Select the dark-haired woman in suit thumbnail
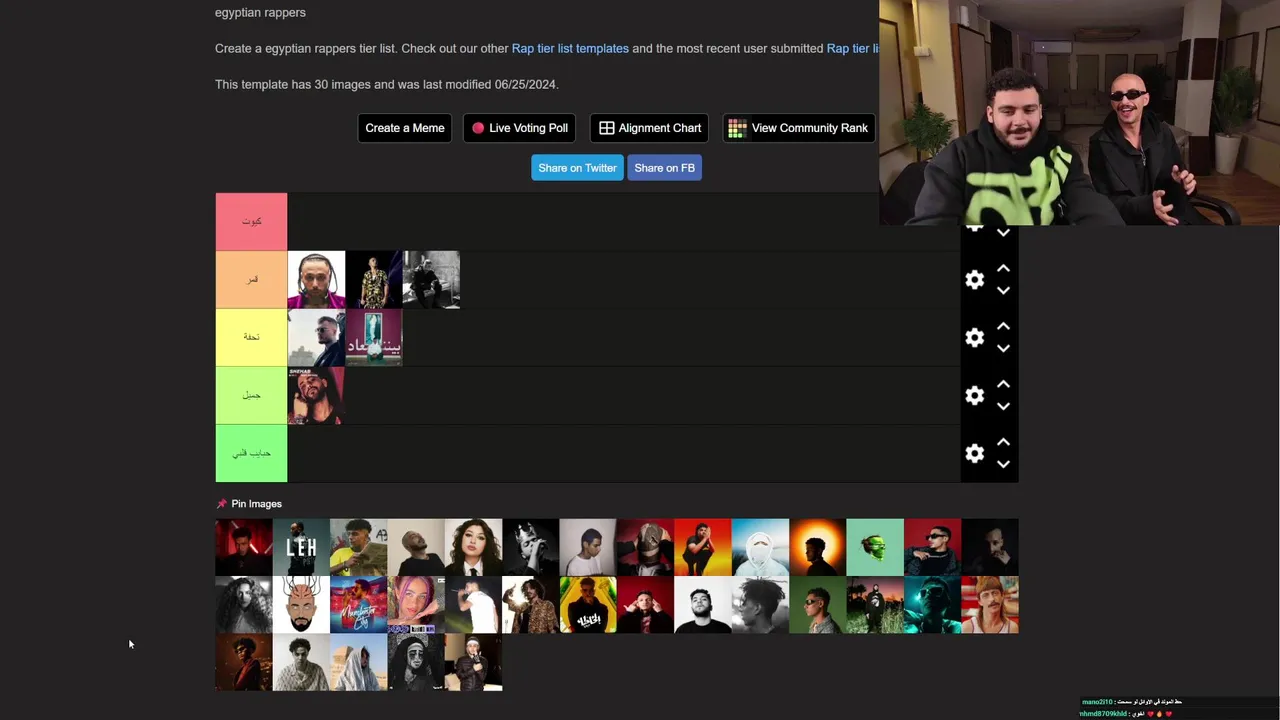The width and height of the screenshot is (1280, 720). coord(473,547)
